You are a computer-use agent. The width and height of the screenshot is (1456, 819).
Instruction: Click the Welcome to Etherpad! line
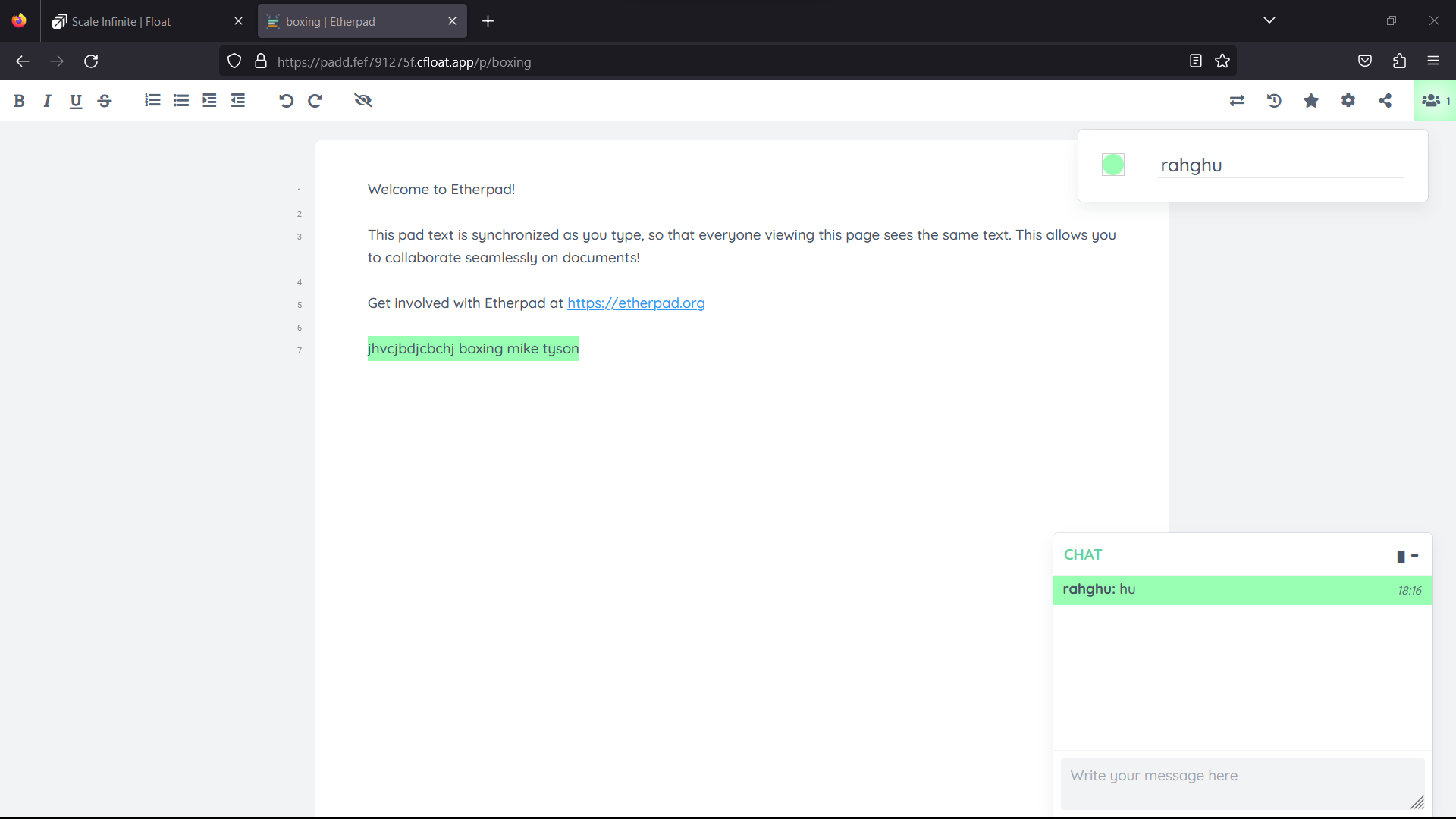pos(441,190)
